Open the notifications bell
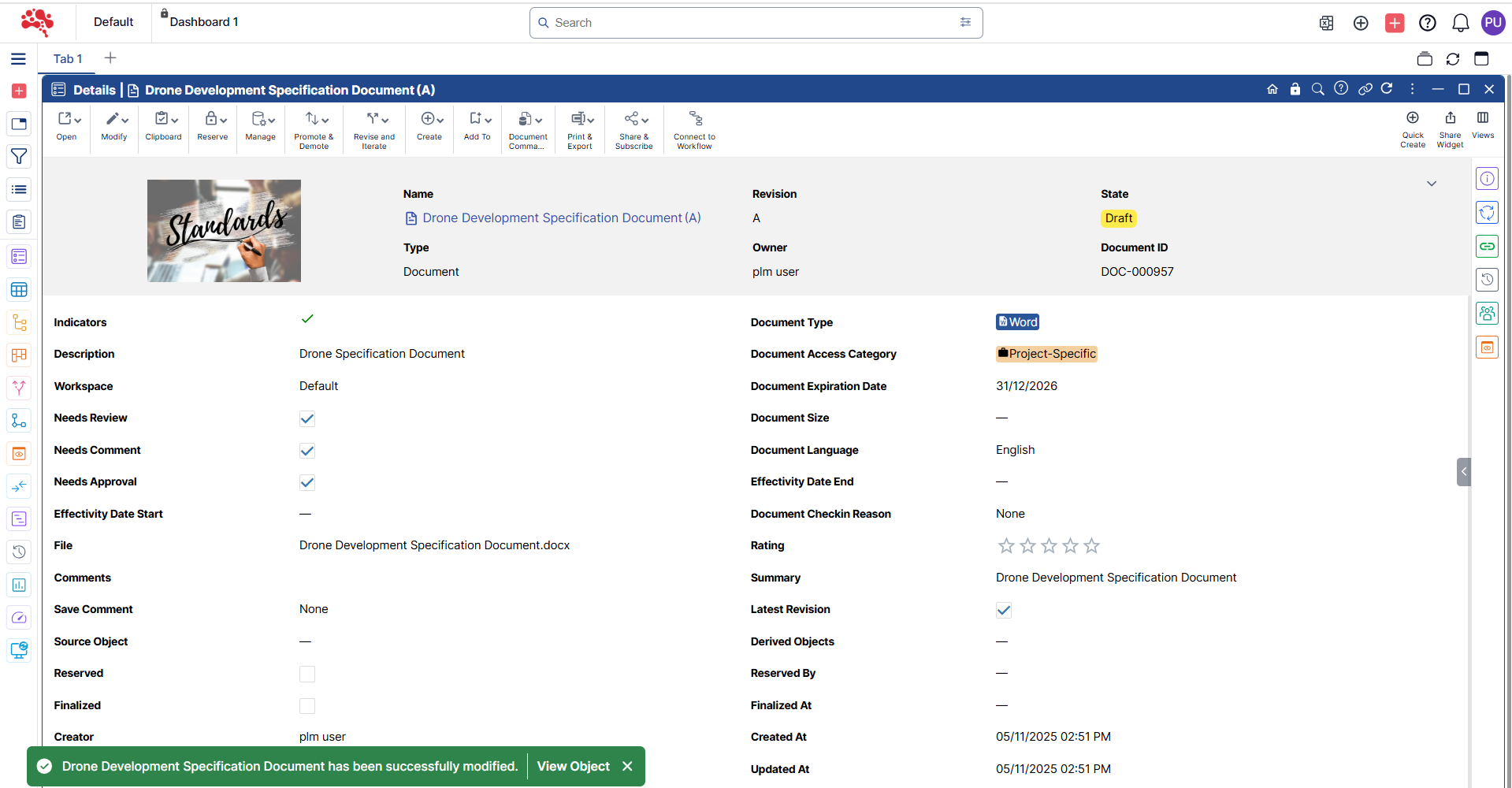Viewport: 1512px width, 788px height. pos(1460,23)
